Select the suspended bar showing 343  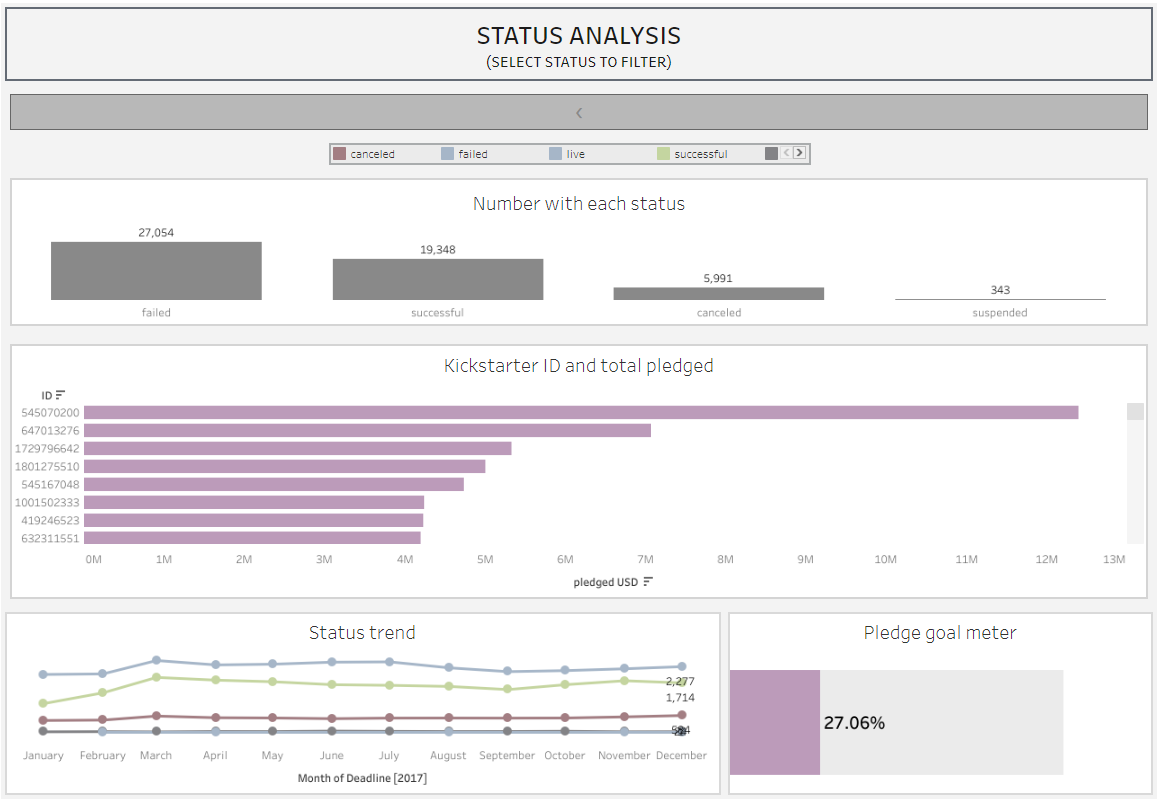pyautogui.click(x=1000, y=299)
